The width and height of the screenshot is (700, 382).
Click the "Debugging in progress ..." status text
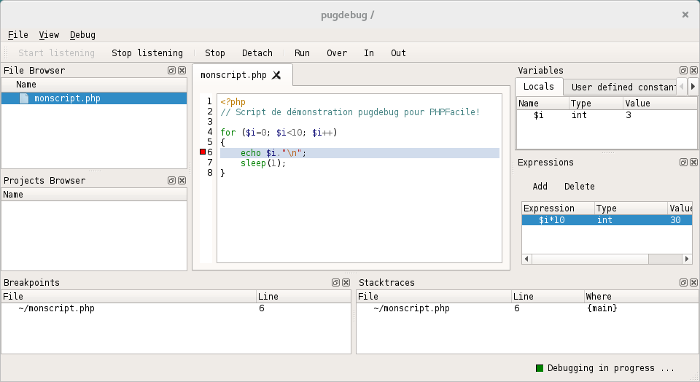(610, 368)
